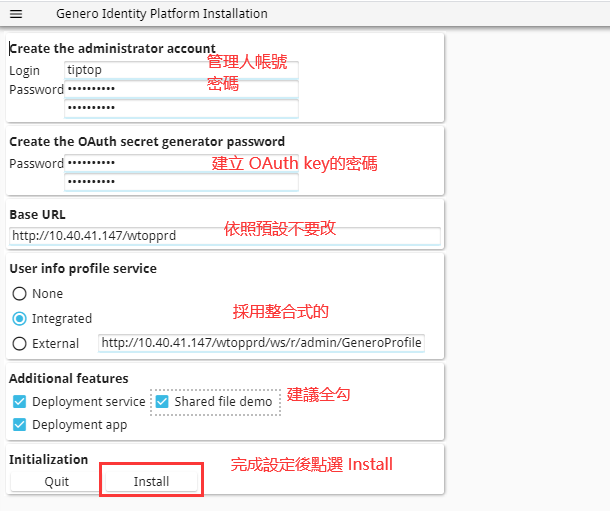Open the hamburger menu icon
Screen dimensions: 610x511
point(16,14)
